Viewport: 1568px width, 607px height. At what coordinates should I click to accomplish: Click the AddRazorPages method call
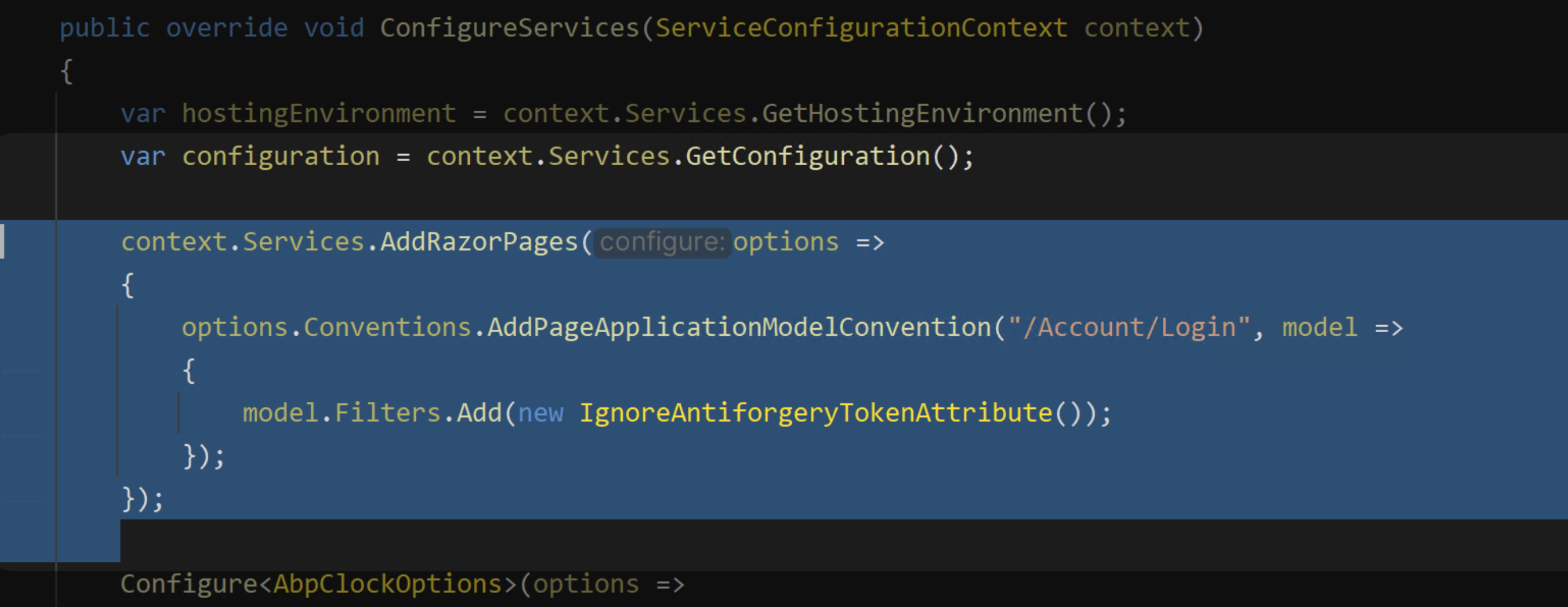click(478, 242)
